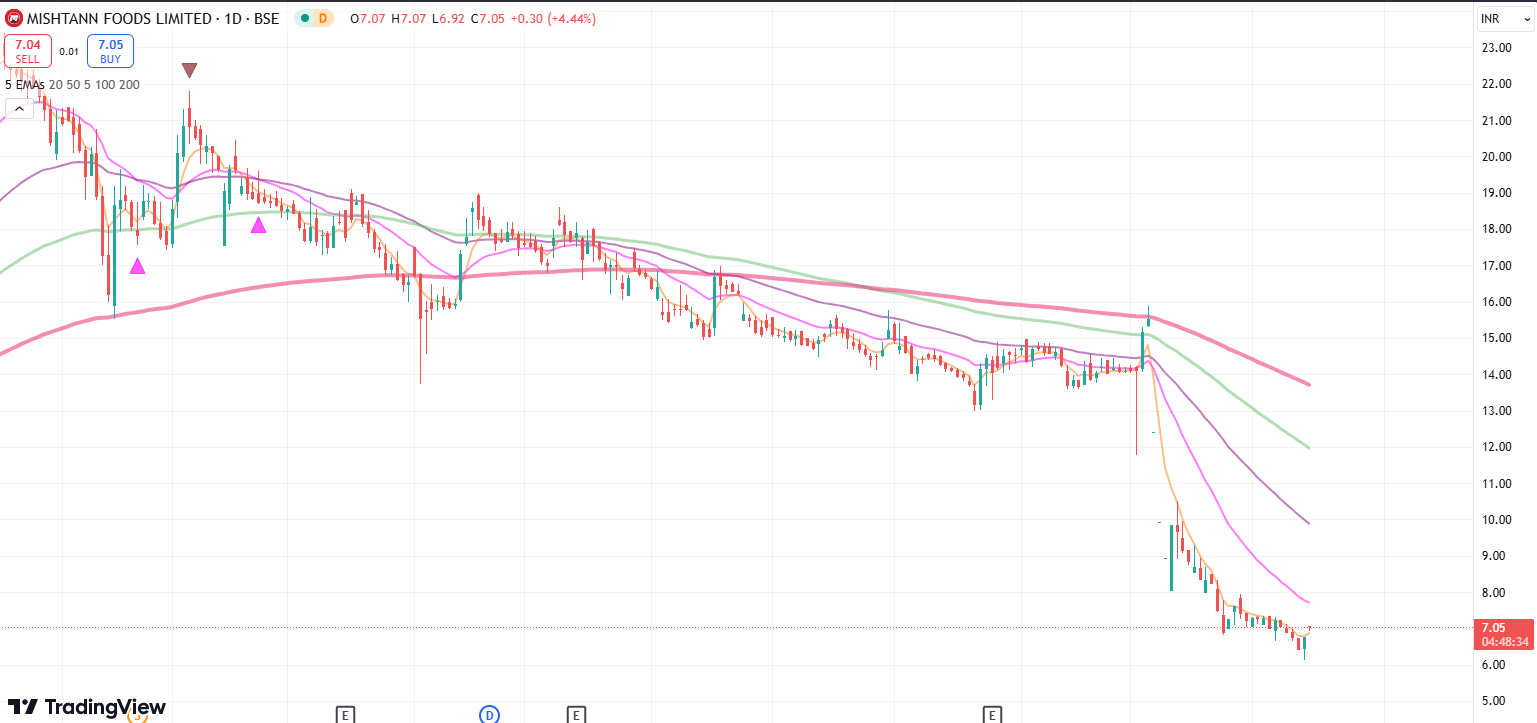The image size is (1537, 723).
Task: Click the 04:48:34 bar countdown timer
Action: coord(1503,641)
